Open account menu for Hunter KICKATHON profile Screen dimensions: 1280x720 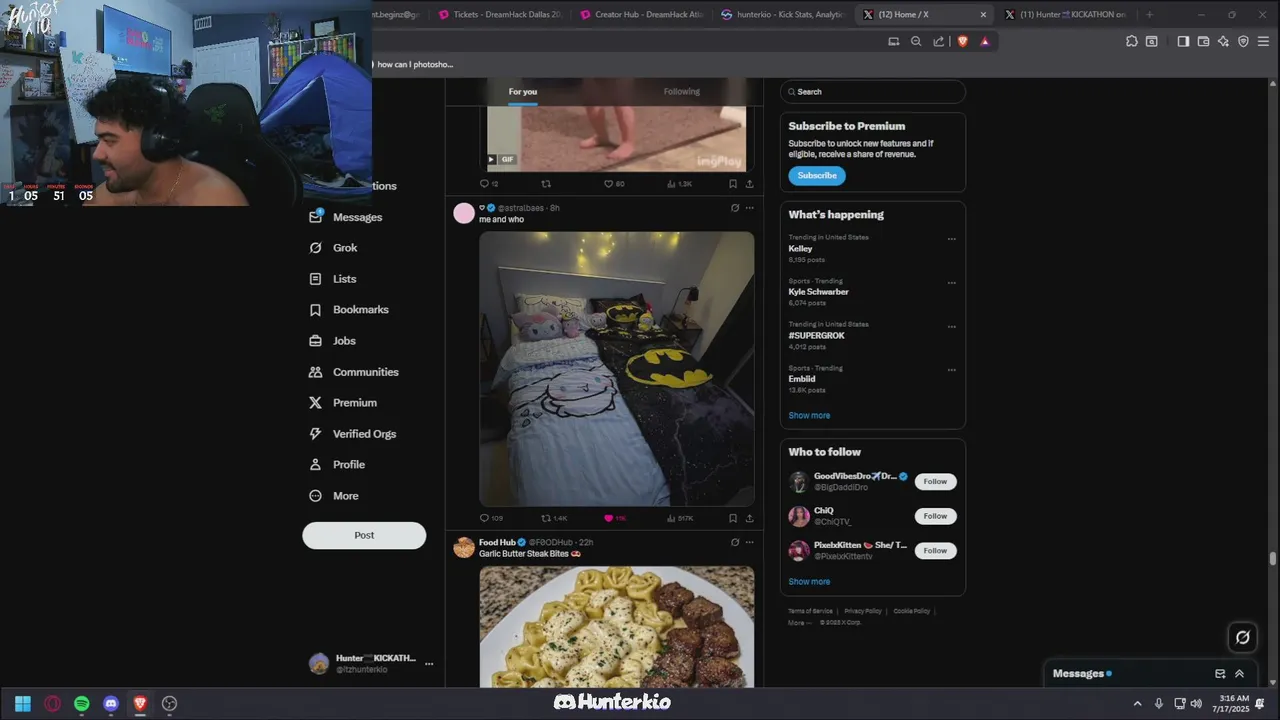[429, 664]
